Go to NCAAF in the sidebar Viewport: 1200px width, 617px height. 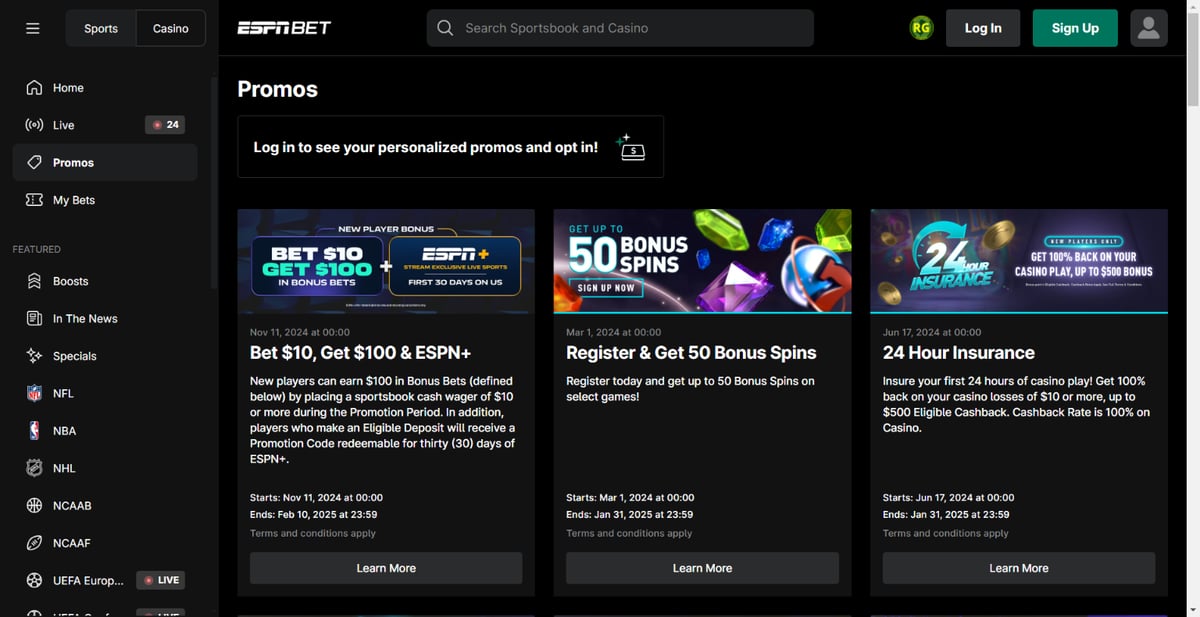click(105, 543)
